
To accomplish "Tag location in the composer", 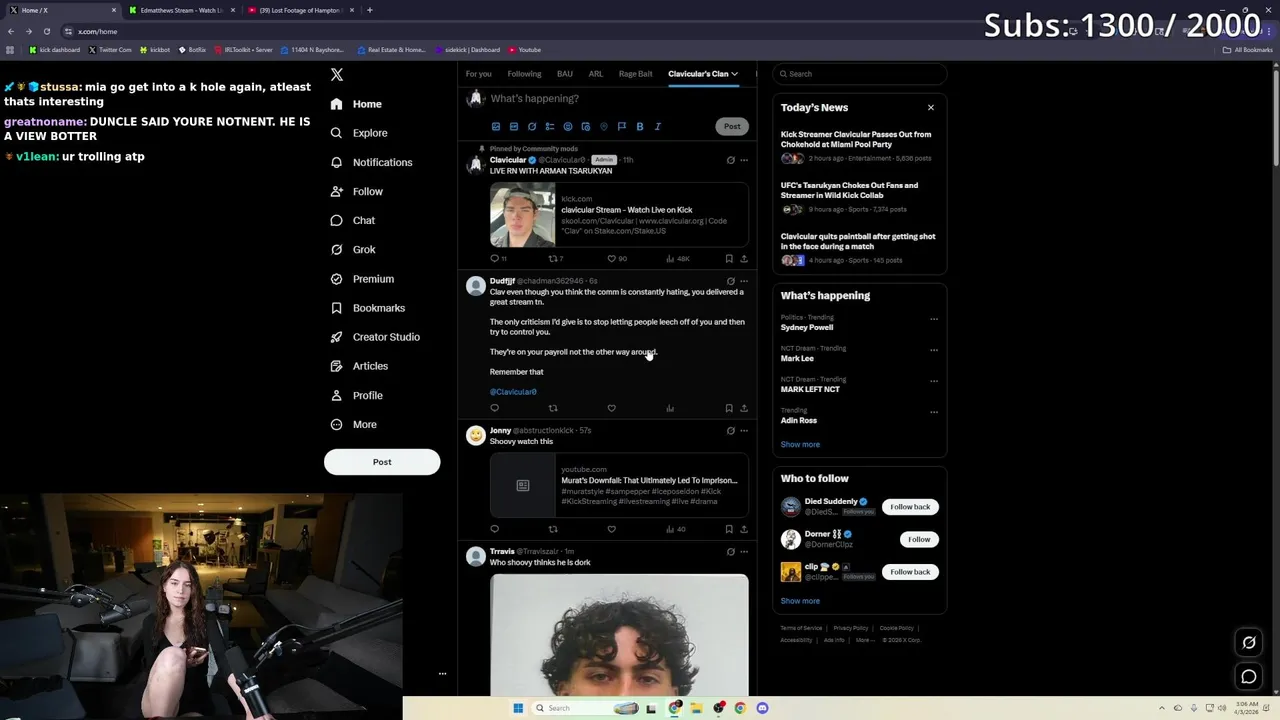I will coord(604,127).
